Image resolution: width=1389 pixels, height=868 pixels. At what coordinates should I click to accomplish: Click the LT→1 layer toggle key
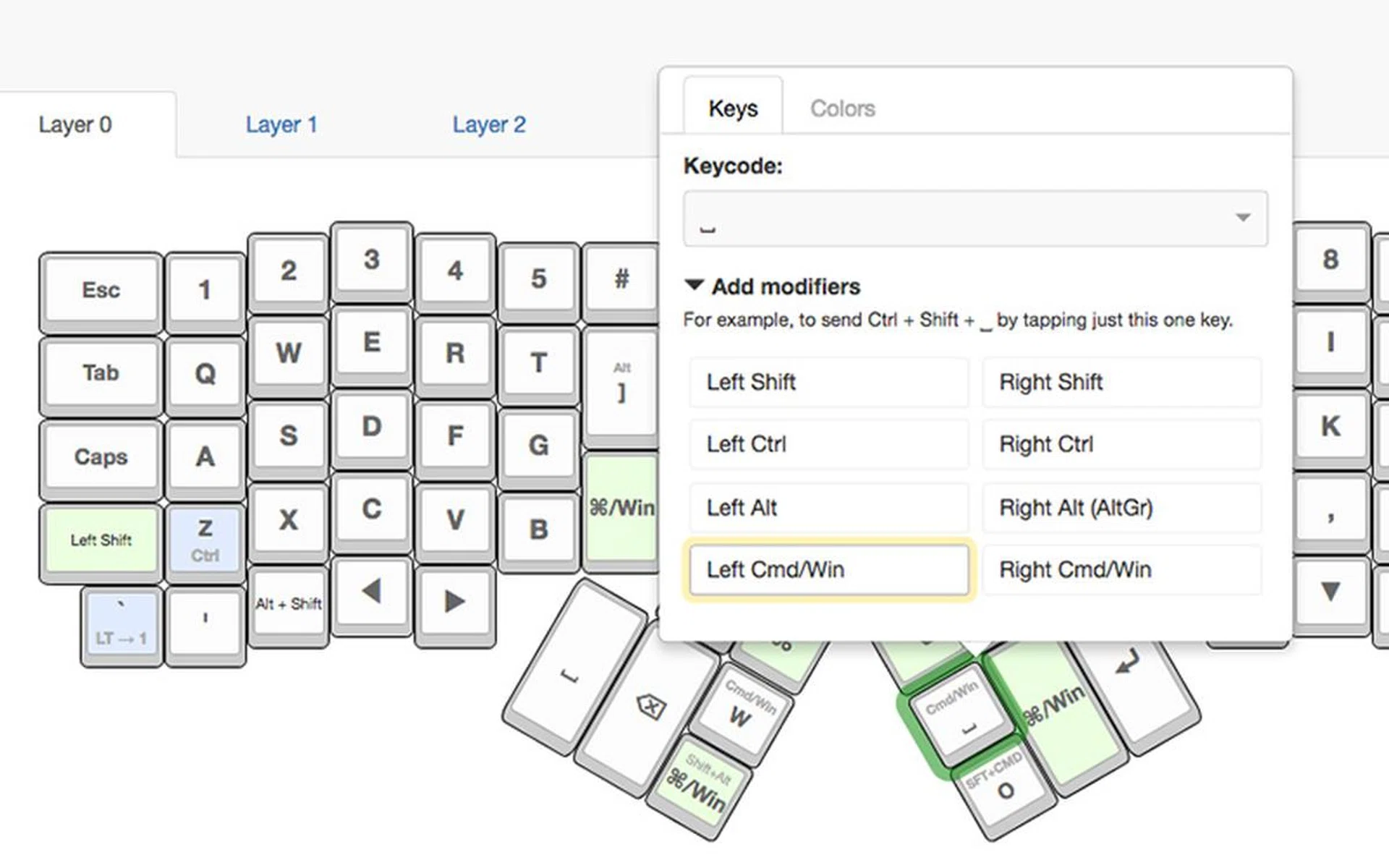tap(122, 624)
